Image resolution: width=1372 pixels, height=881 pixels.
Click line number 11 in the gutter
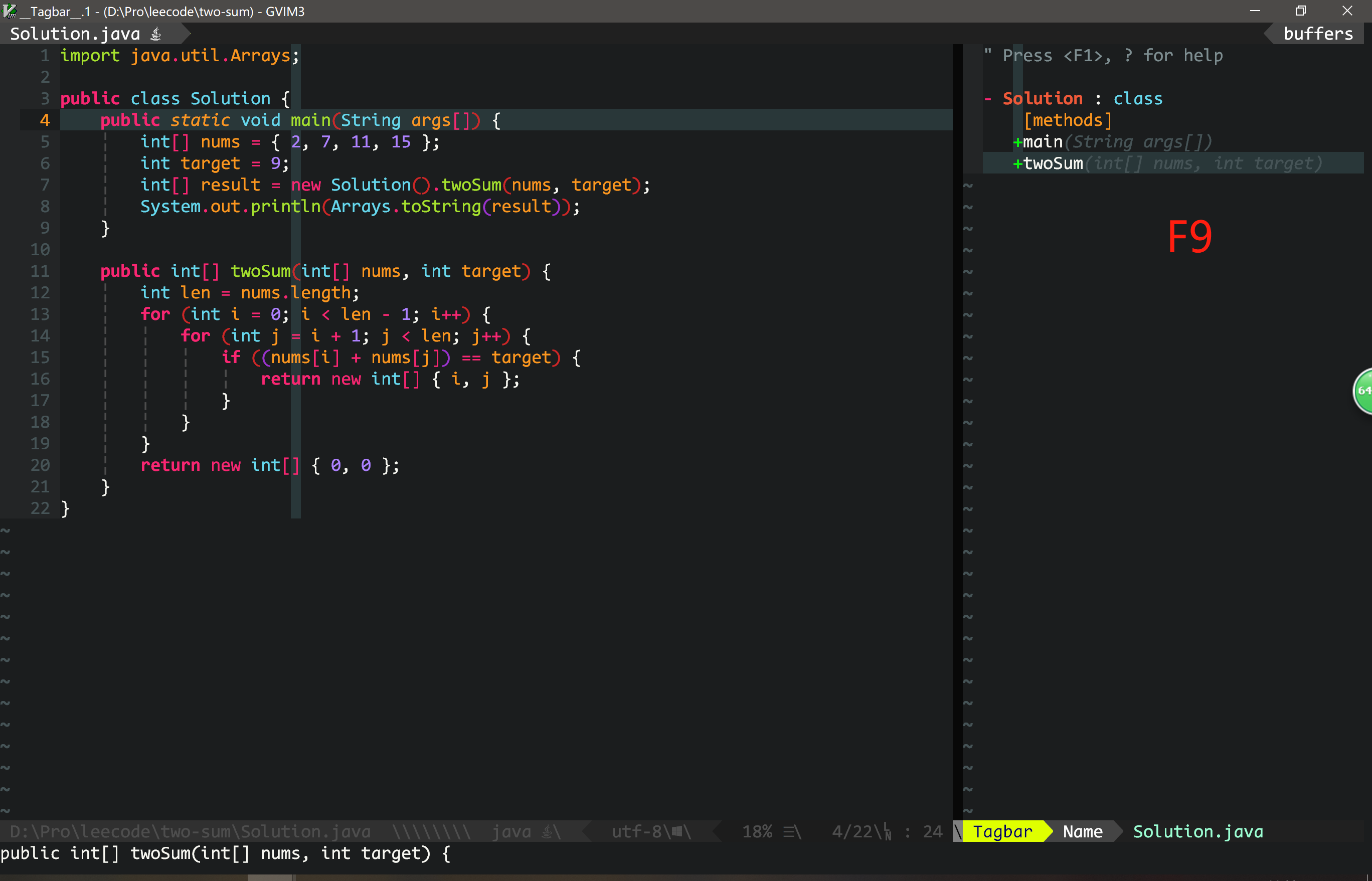[40, 271]
